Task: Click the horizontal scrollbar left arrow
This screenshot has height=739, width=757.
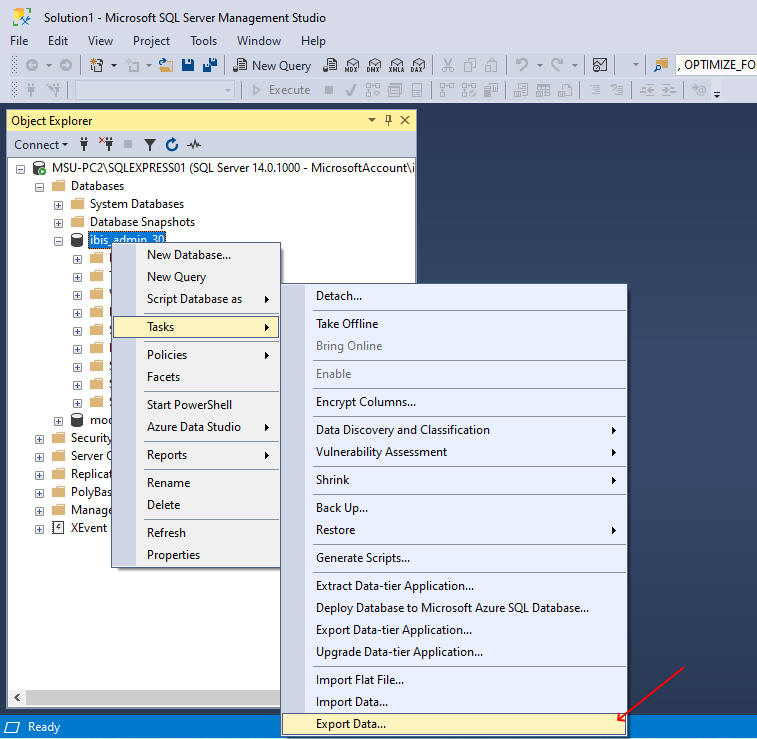Action: [17, 697]
